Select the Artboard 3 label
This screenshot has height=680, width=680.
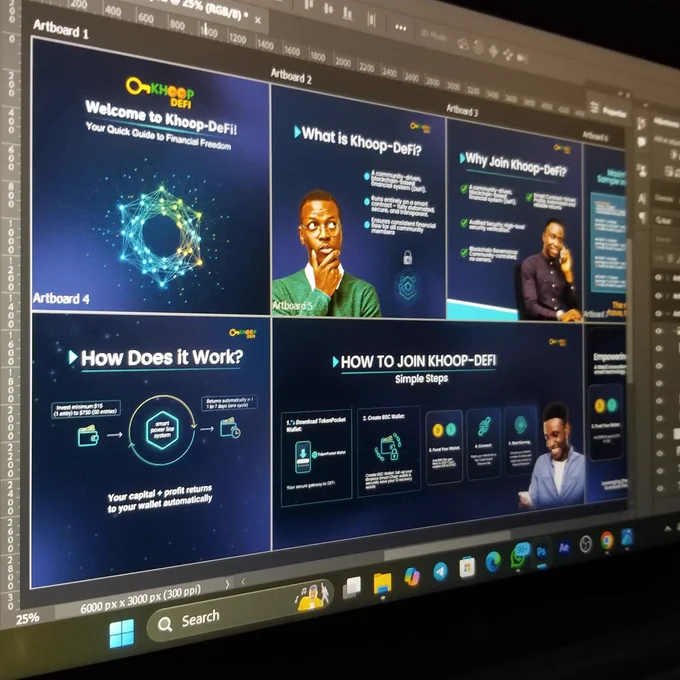462,111
